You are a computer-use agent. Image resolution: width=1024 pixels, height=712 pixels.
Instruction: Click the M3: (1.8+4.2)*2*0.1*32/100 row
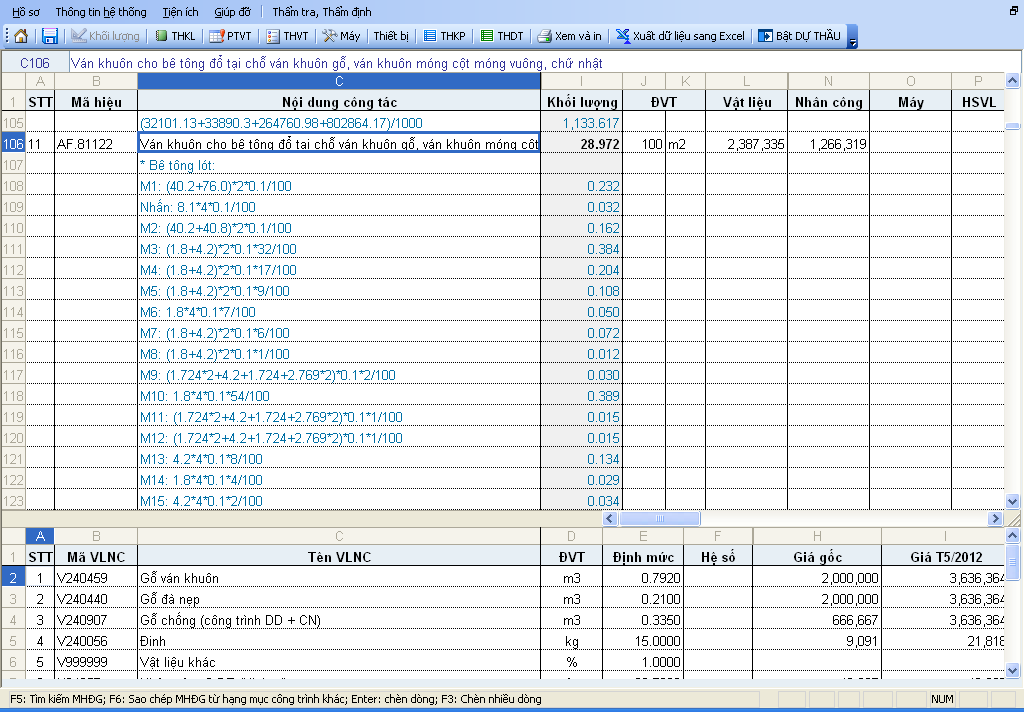339,249
